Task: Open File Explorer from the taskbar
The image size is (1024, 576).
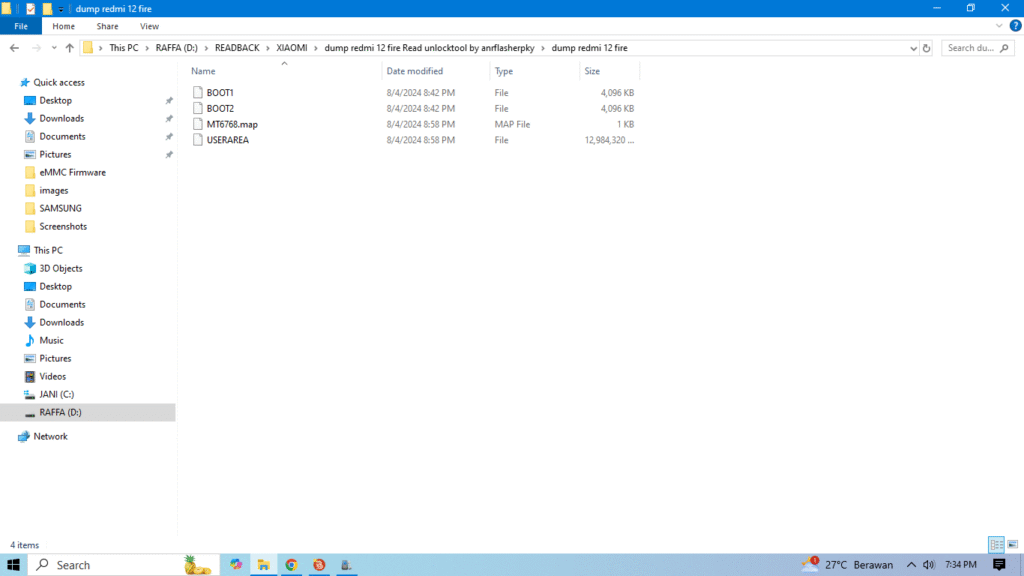Action: click(264, 565)
